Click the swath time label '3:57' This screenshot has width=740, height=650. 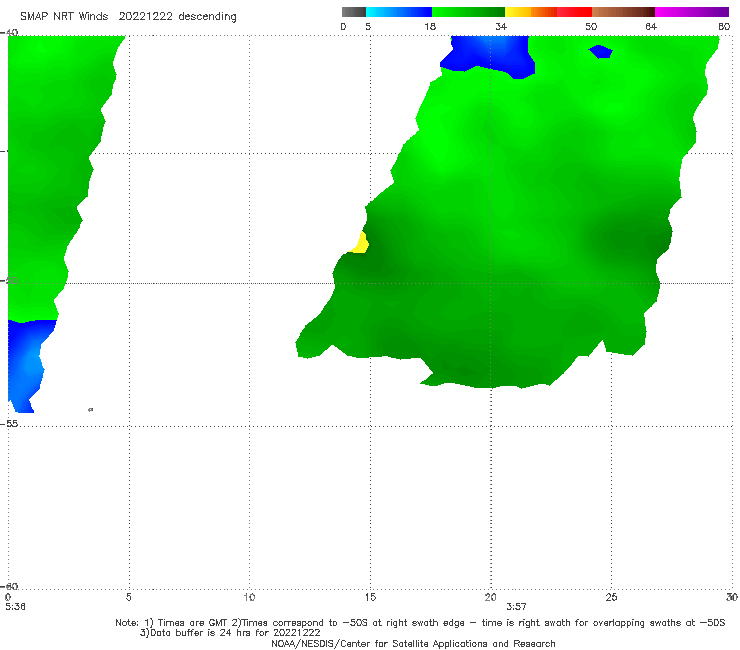point(516,607)
